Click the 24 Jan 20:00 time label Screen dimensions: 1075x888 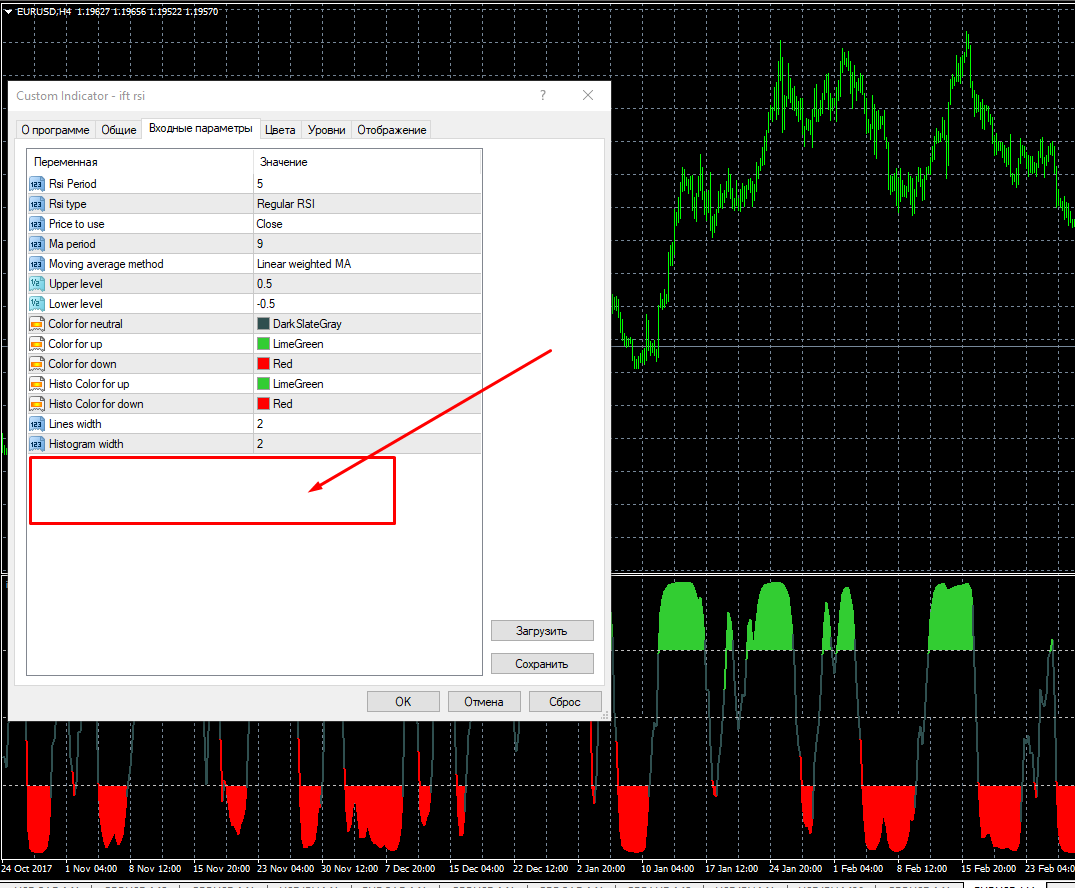pos(795,868)
